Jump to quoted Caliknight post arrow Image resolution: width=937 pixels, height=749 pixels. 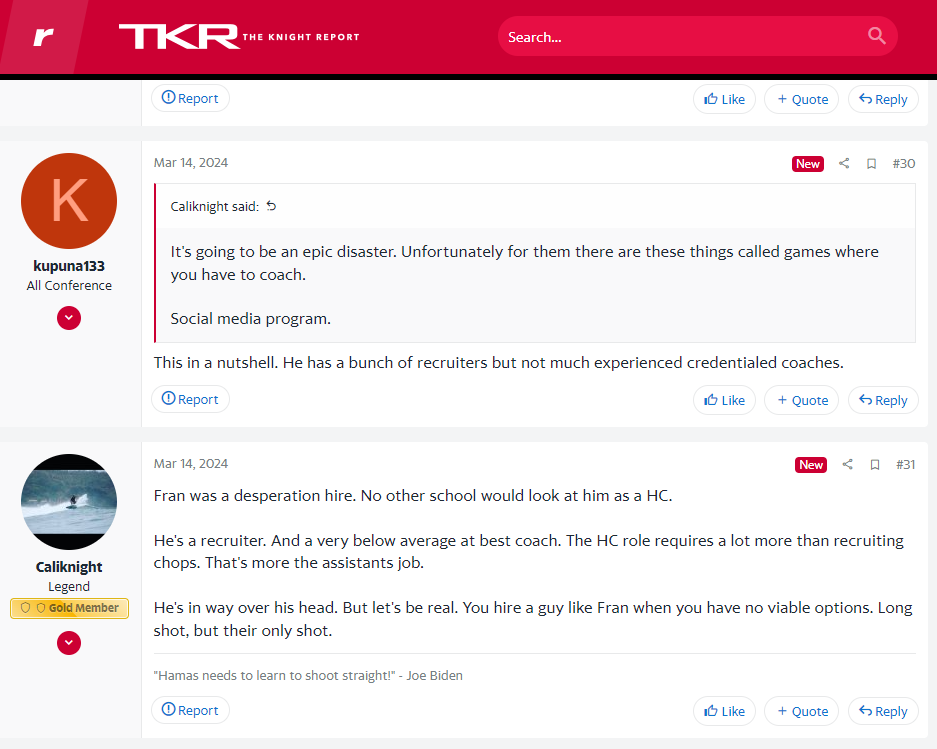(271, 206)
